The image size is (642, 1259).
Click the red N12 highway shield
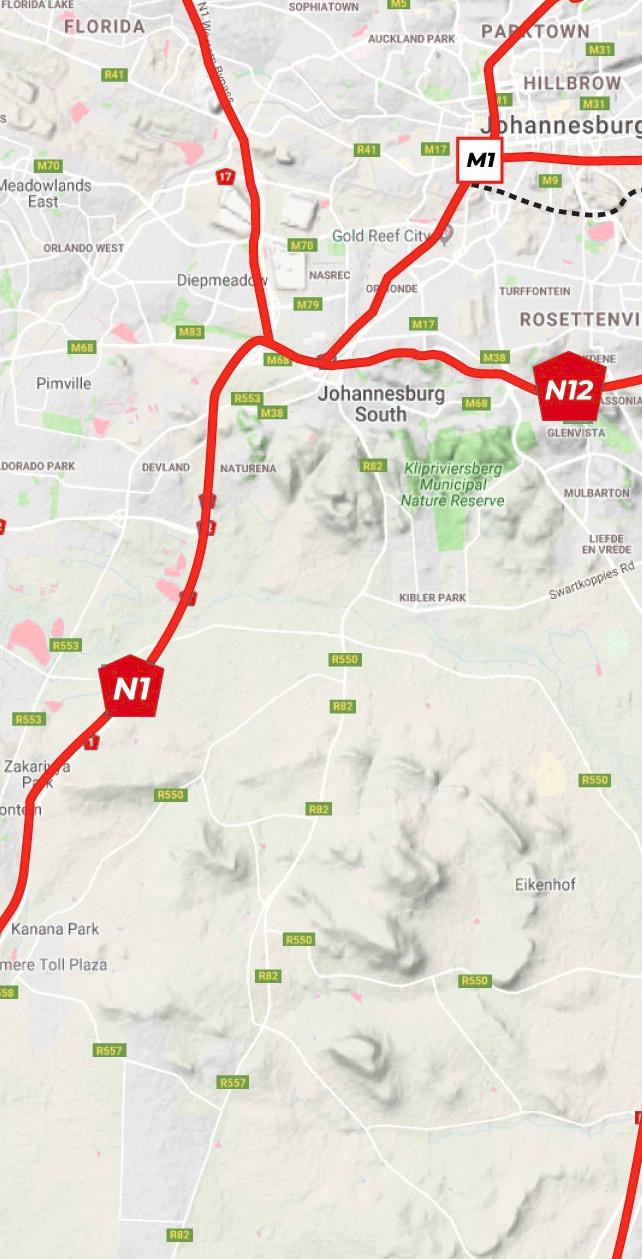(x=569, y=388)
